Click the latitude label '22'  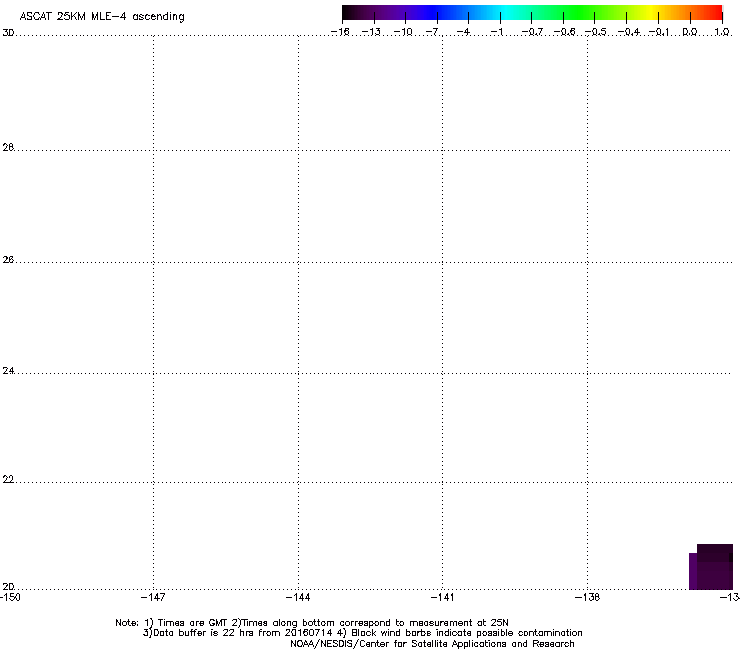pos(8,479)
